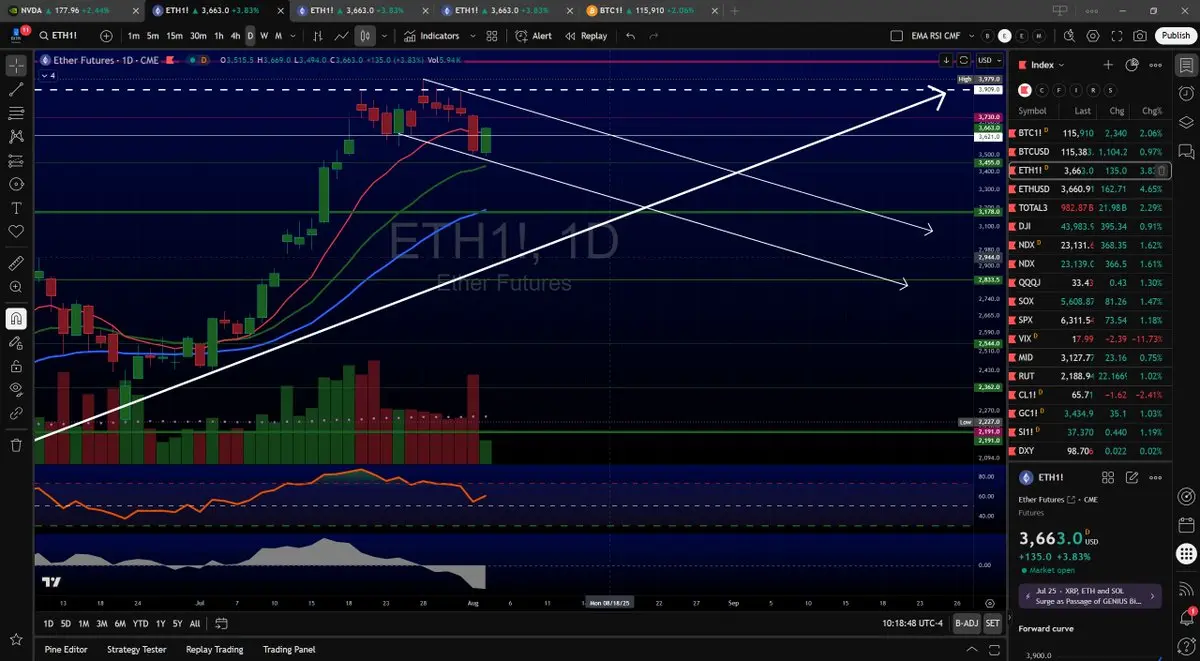Click the Publish button
1200x661 pixels.
tap(1175, 36)
